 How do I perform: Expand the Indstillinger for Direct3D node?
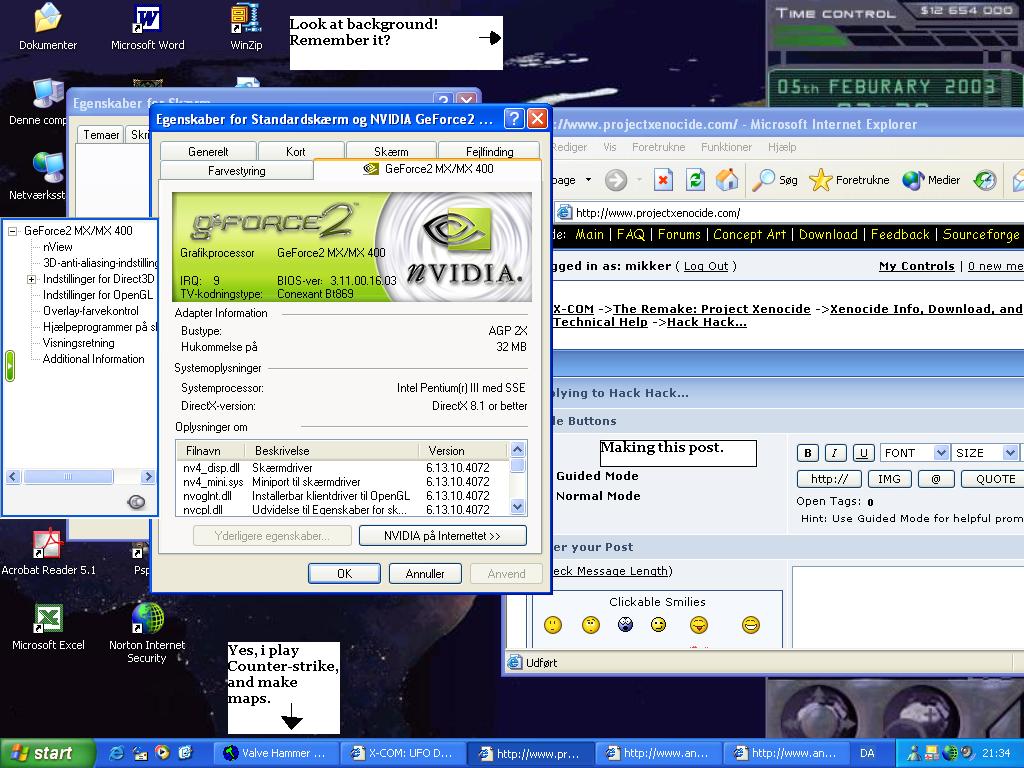point(31,280)
